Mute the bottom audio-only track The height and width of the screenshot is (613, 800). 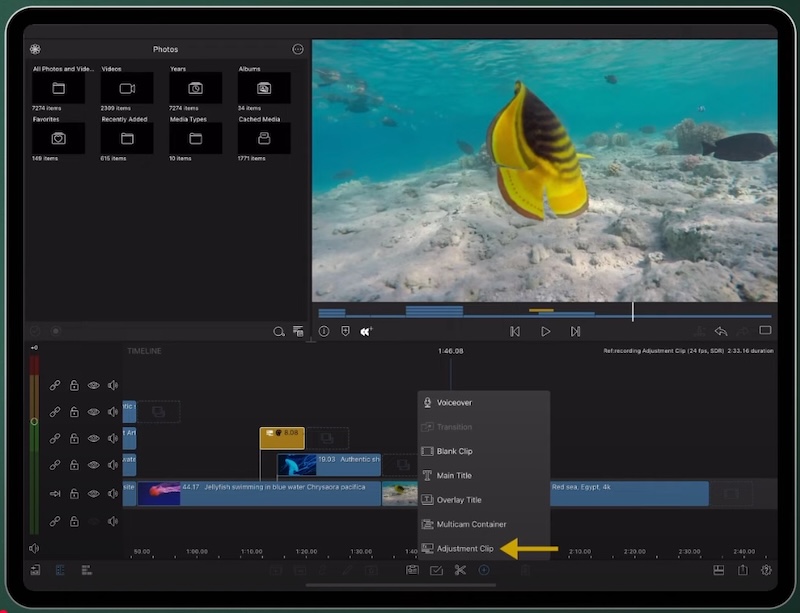tap(113, 521)
